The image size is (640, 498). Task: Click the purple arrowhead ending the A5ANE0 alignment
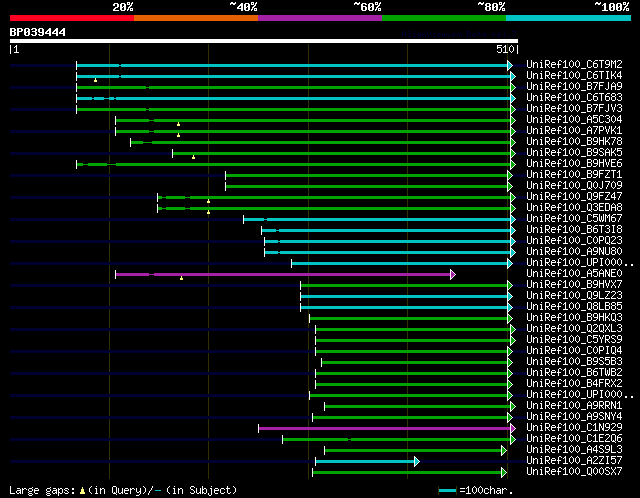tap(453, 274)
